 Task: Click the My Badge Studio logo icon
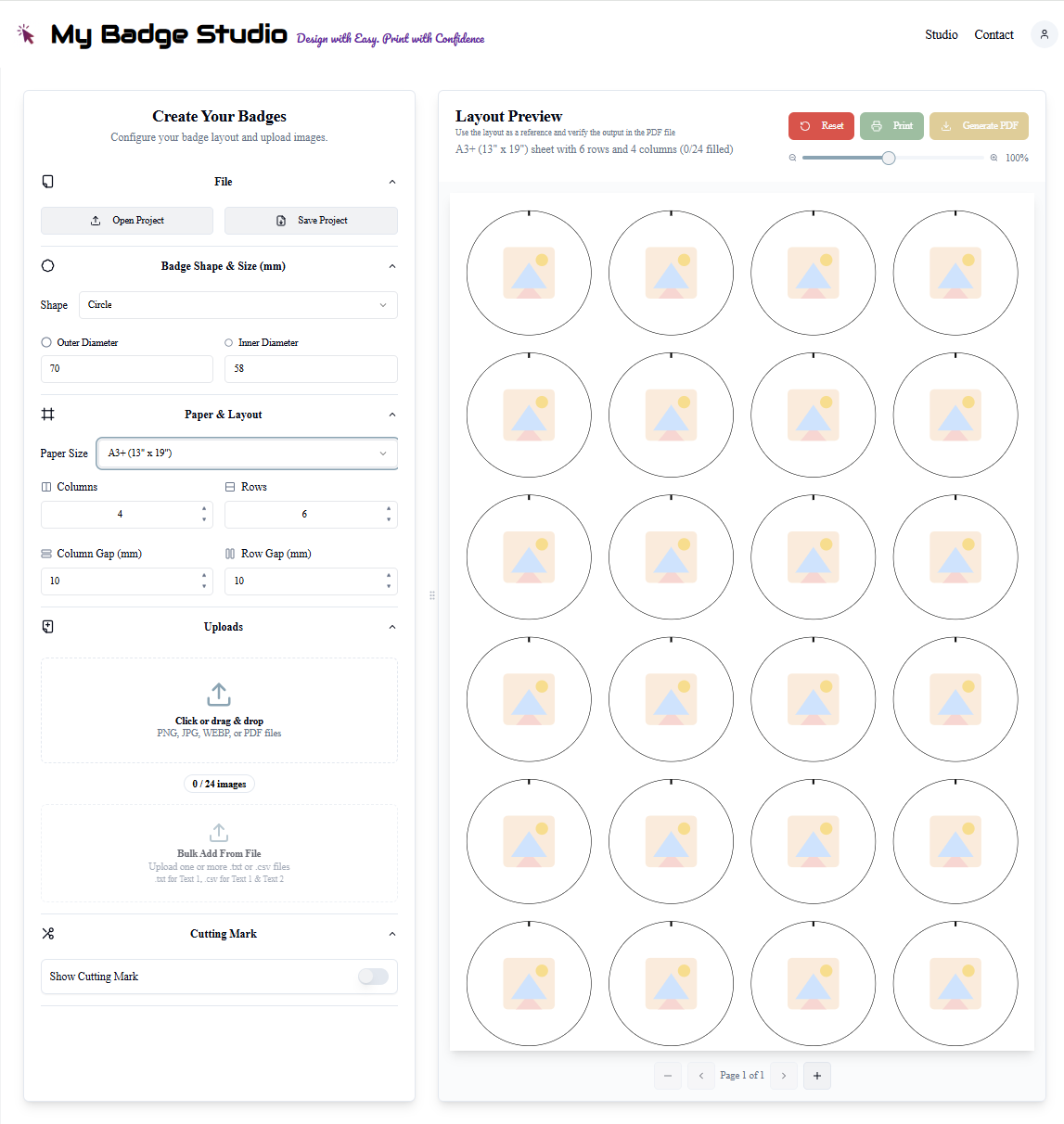pyautogui.click(x=26, y=34)
